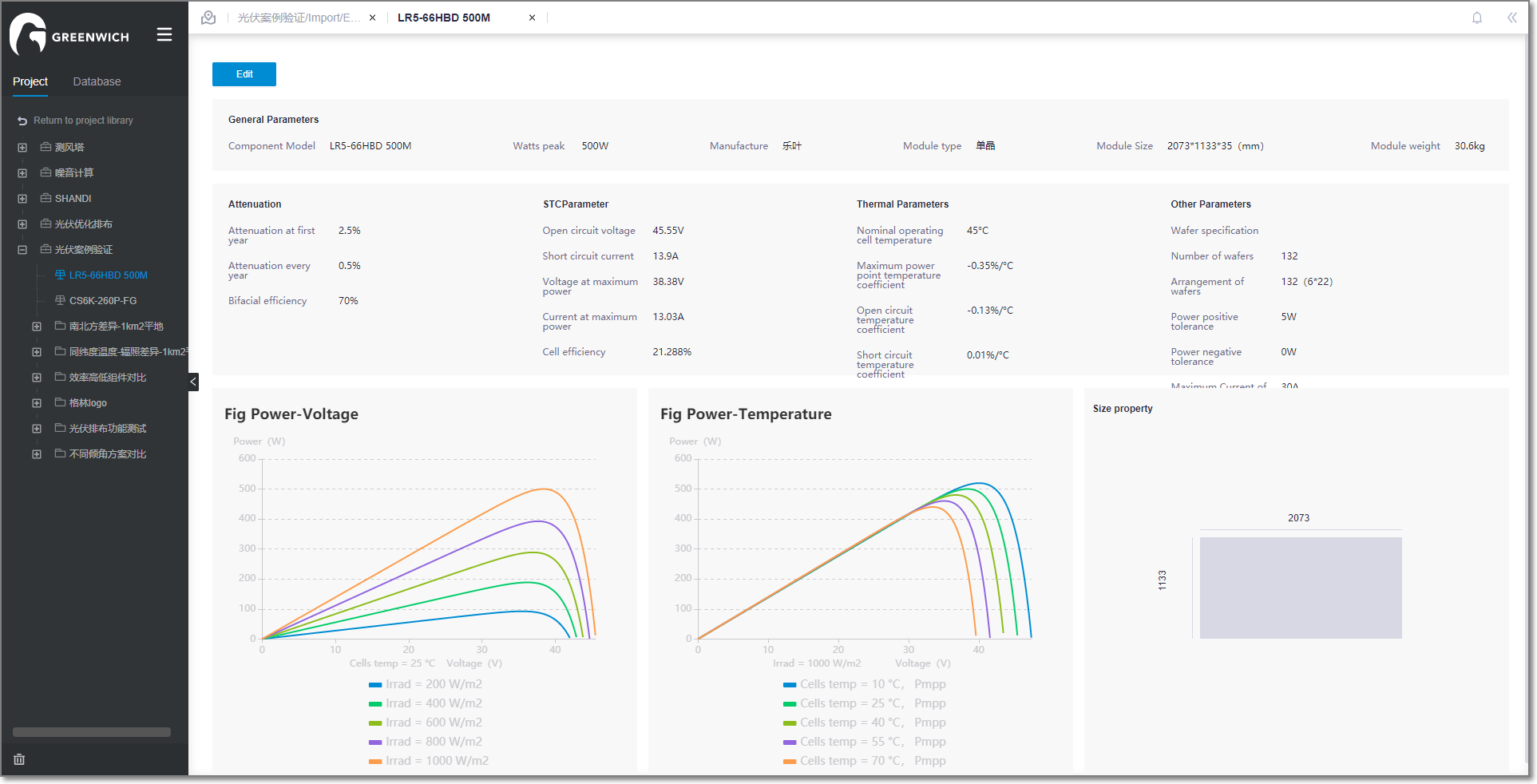Click the project icon of 测风塔
Viewport: 1537px width, 784px height.
(x=46, y=147)
